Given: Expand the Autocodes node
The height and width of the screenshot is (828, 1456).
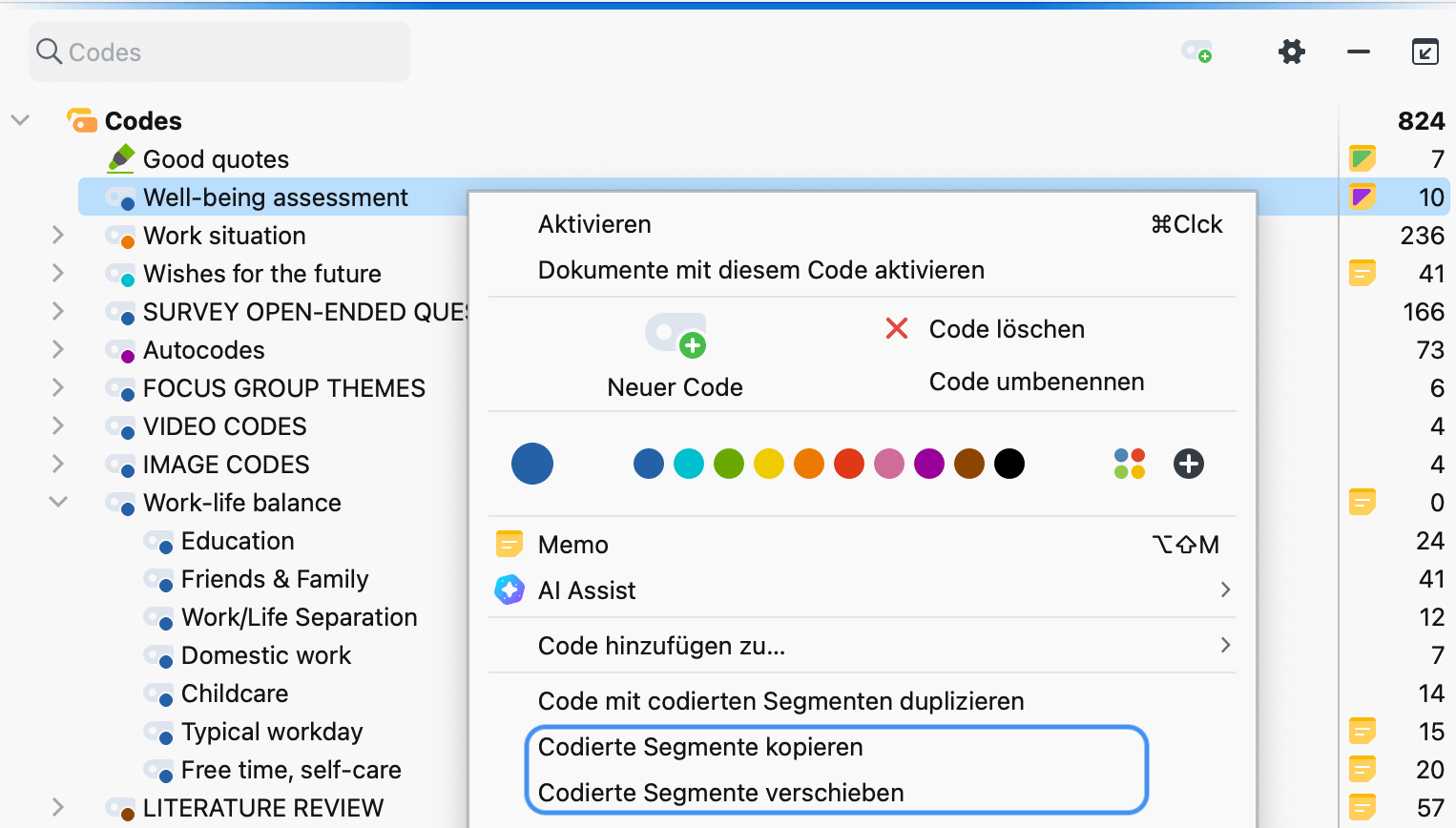Looking at the screenshot, I should pyautogui.click(x=58, y=349).
